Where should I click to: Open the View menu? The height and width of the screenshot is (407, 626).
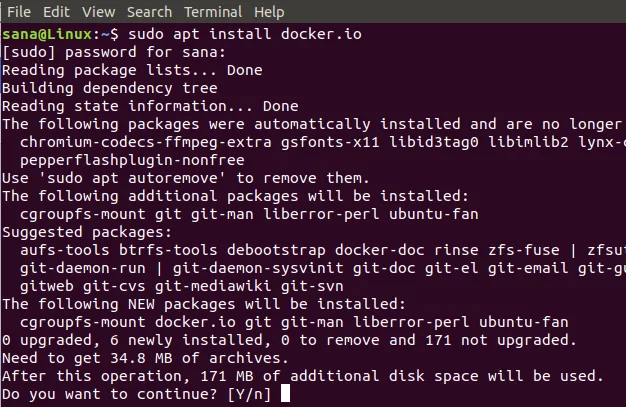pyautogui.click(x=98, y=12)
